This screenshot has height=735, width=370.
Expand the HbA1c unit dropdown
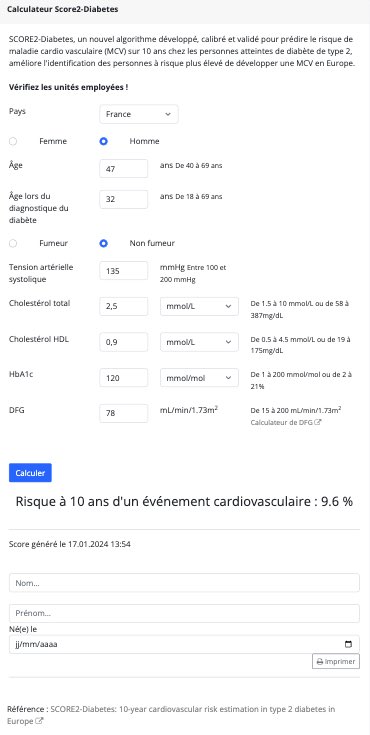199,378
